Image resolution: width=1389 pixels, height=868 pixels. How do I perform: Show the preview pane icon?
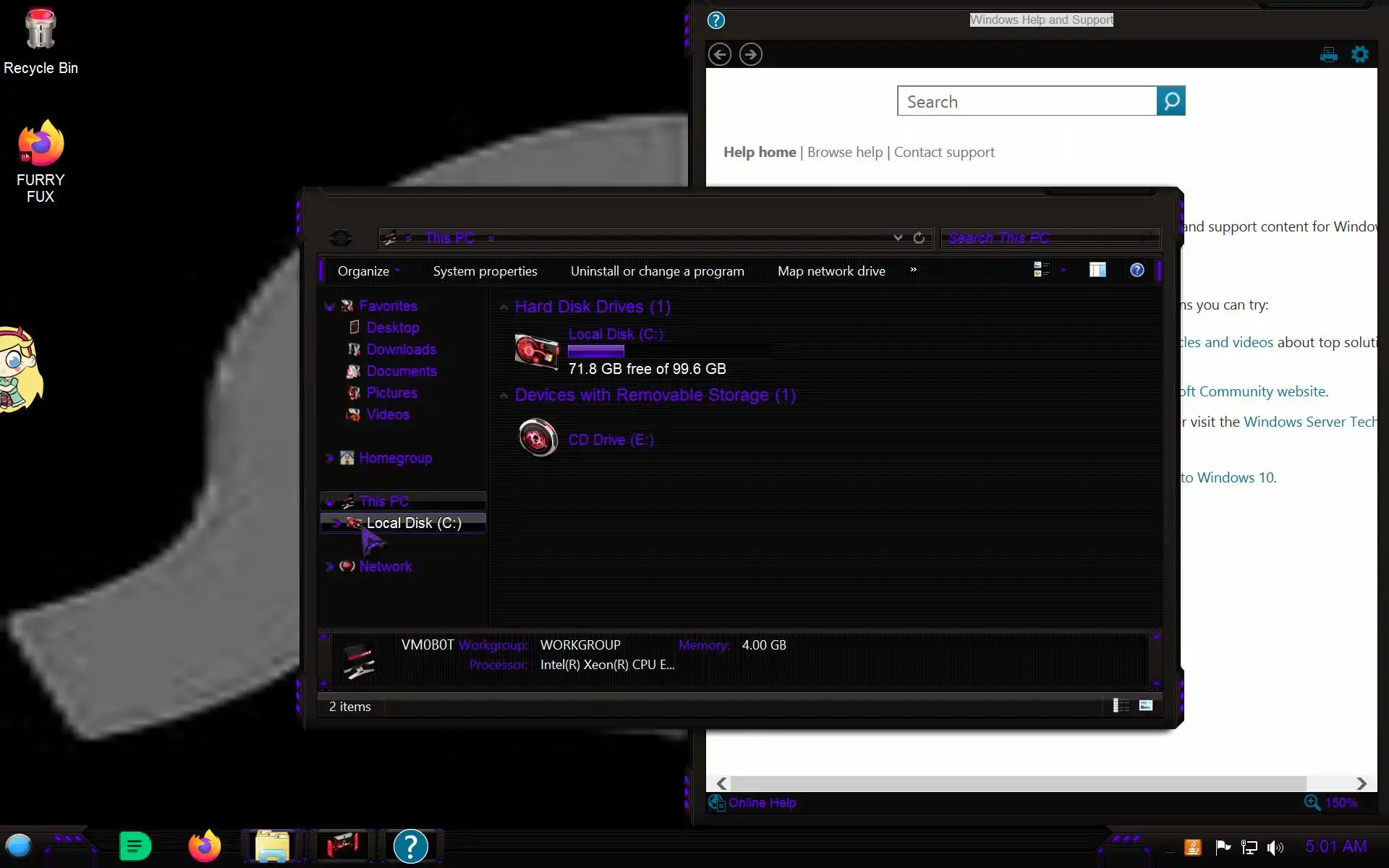pos(1097,271)
